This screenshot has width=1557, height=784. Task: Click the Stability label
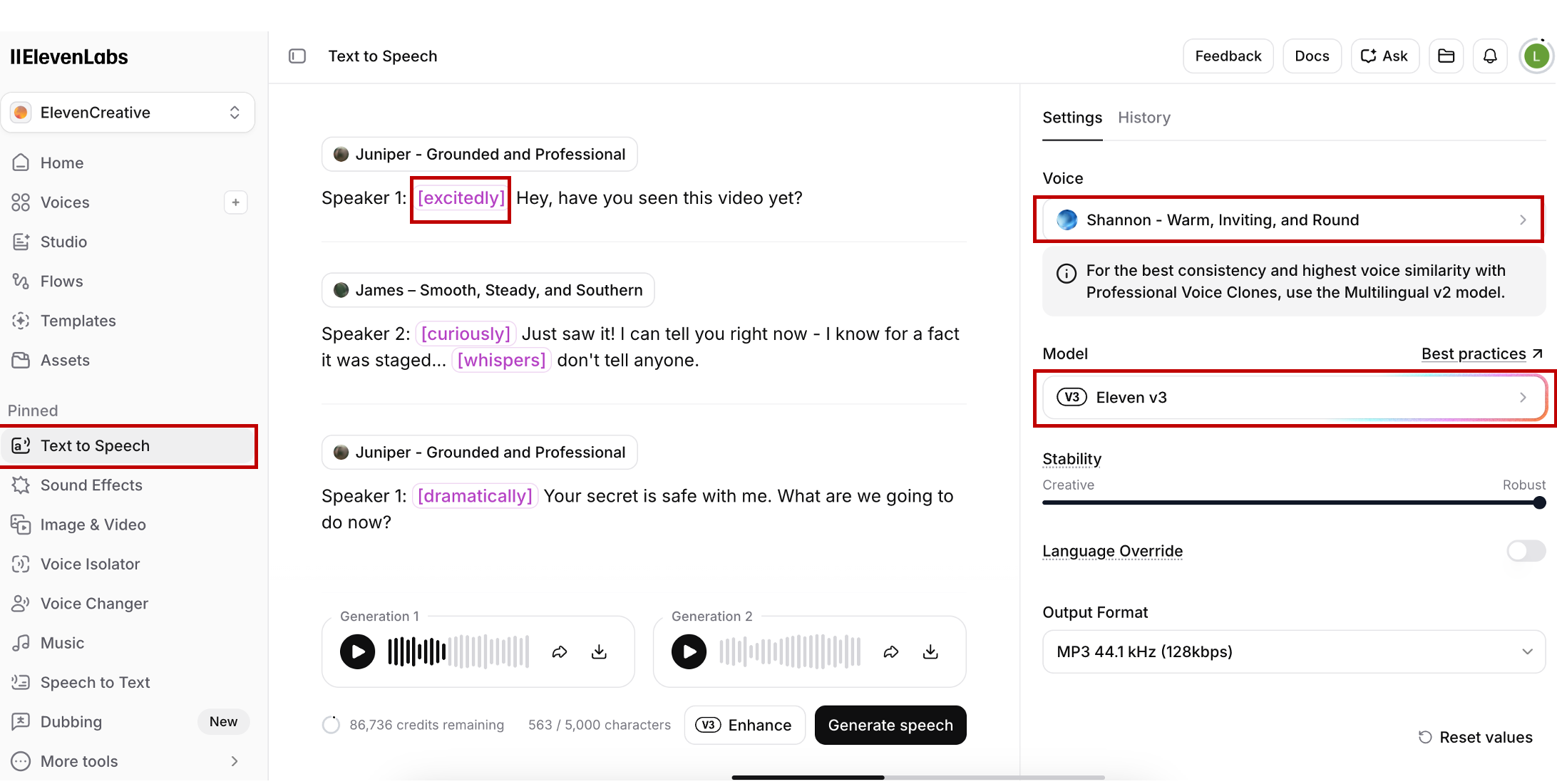click(1072, 460)
